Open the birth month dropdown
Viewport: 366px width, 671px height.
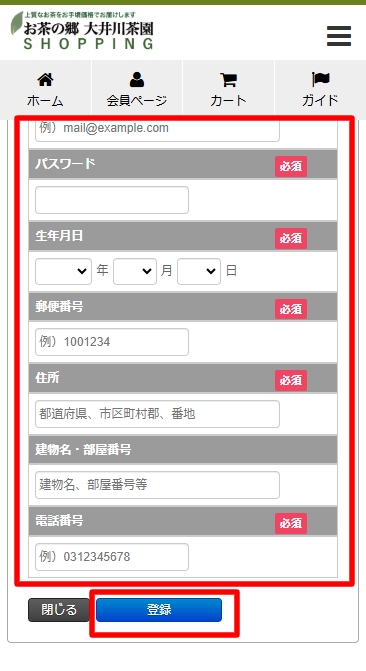[x=135, y=271]
